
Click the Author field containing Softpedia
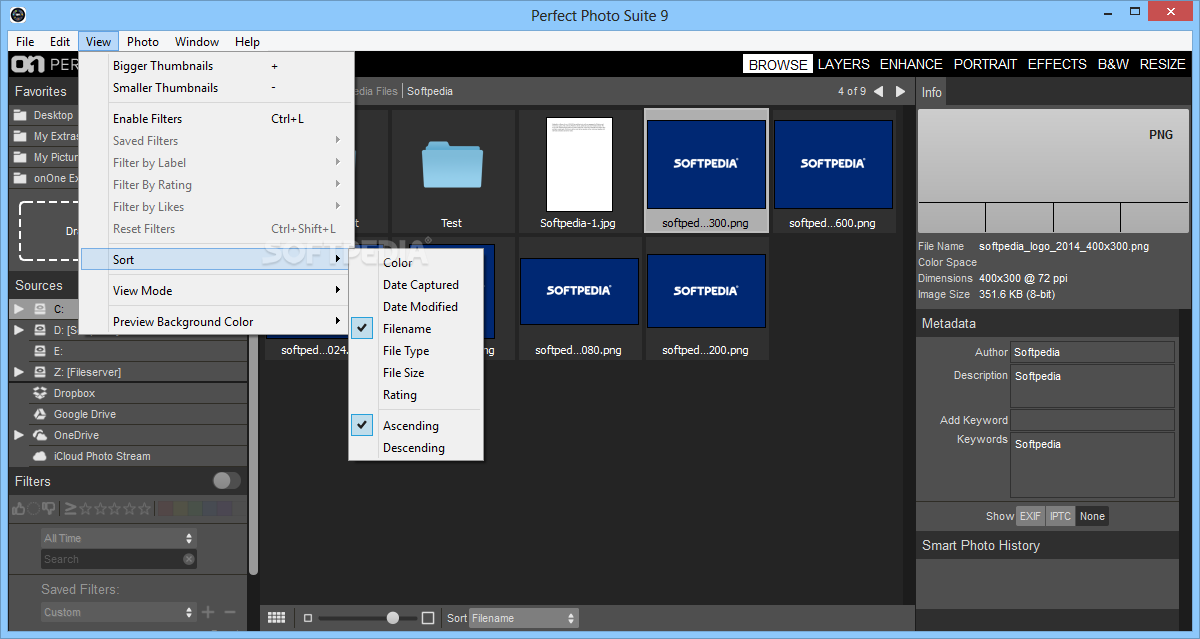pos(1092,352)
